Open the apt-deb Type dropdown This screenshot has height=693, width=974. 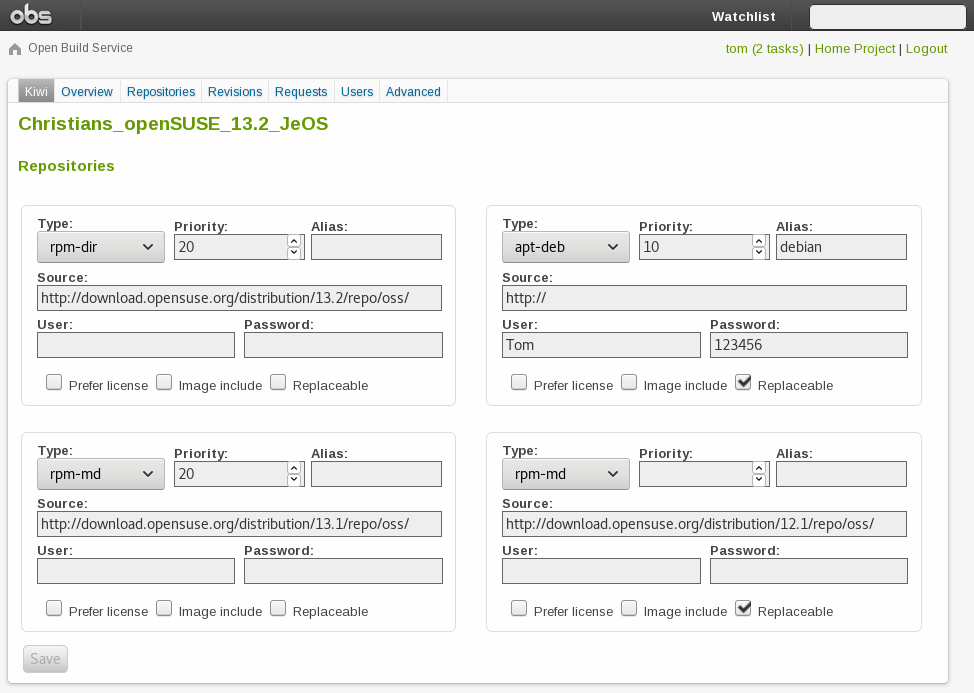(x=566, y=247)
